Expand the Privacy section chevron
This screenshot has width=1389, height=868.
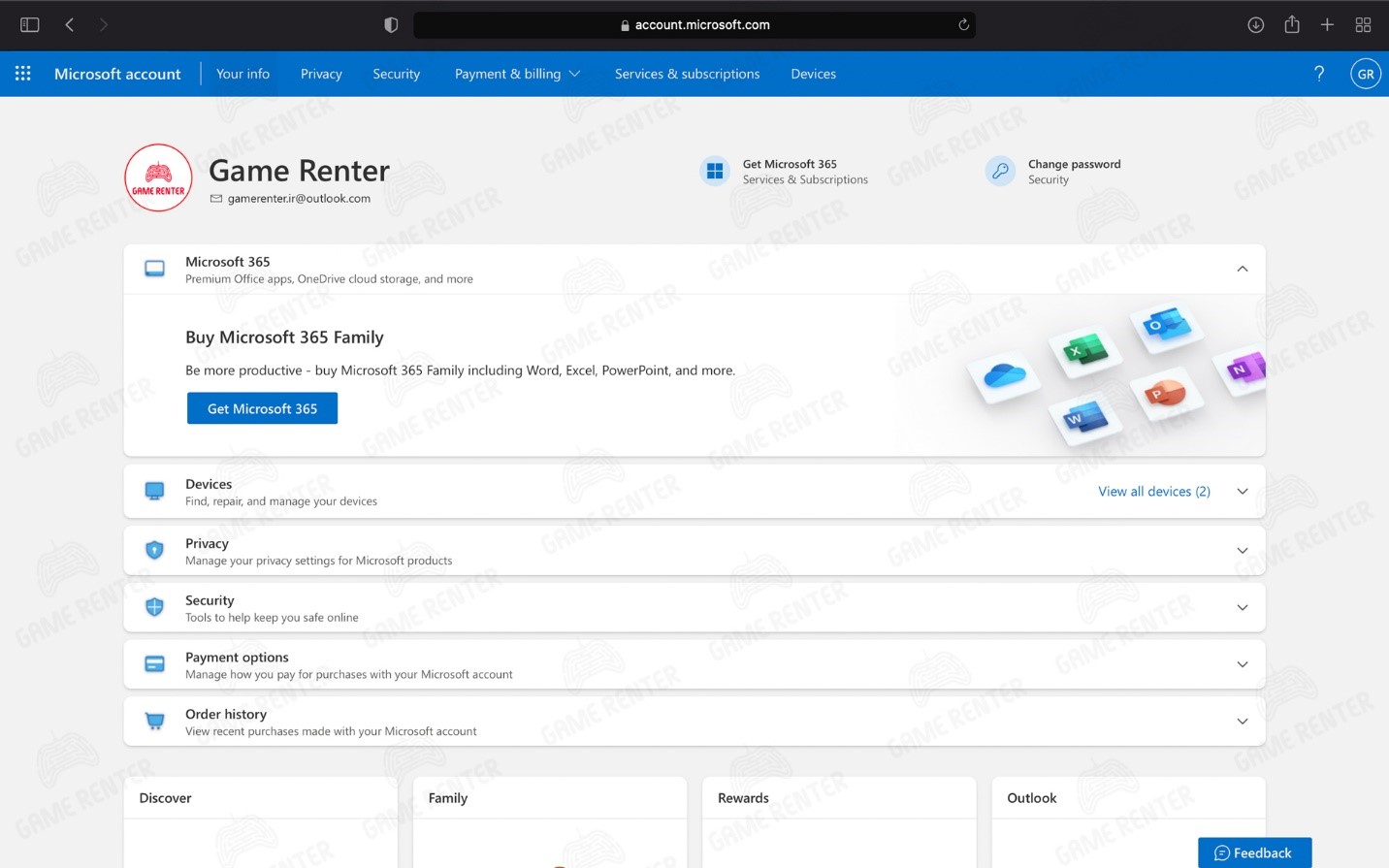click(x=1243, y=551)
